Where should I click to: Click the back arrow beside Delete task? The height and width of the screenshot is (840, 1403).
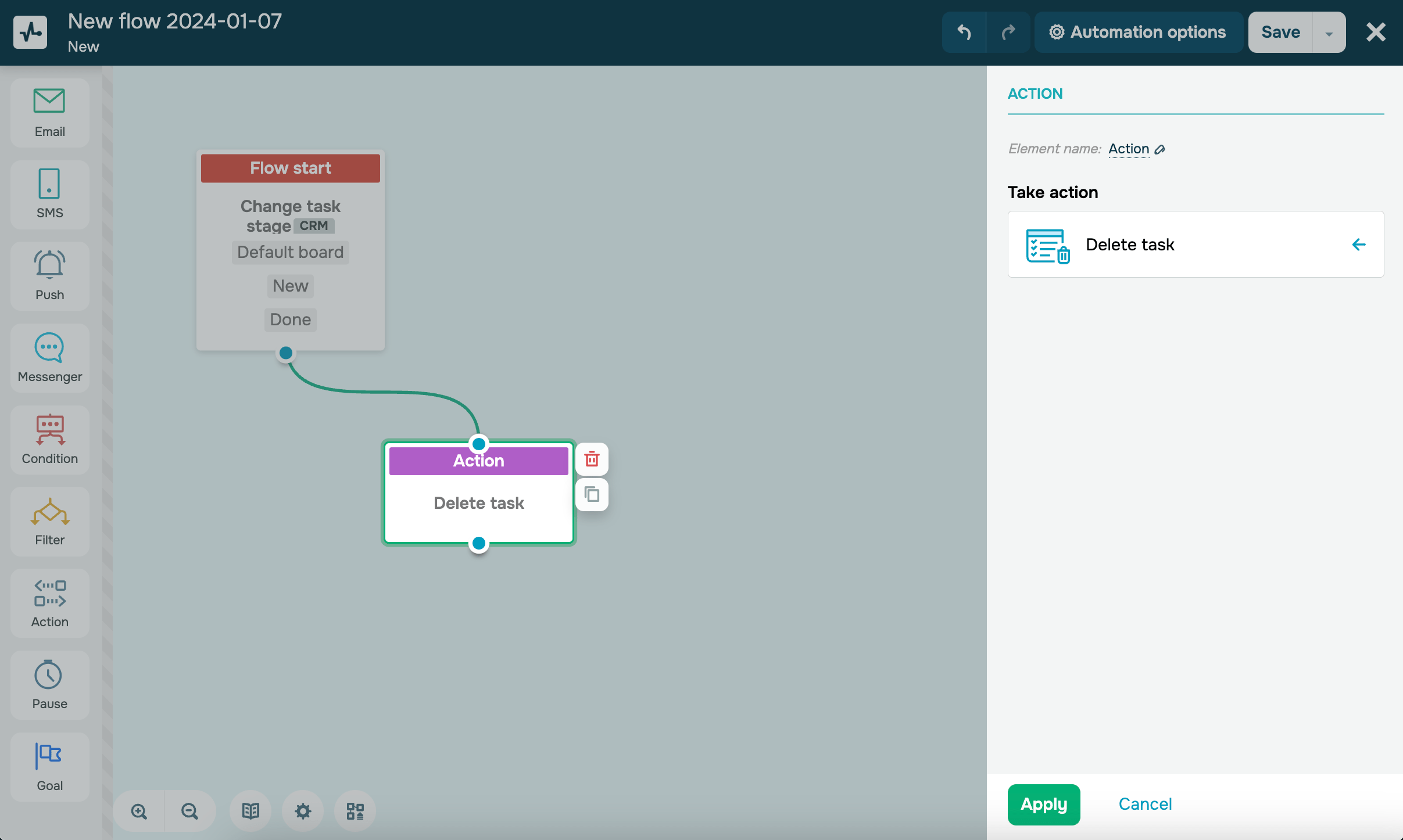tap(1358, 245)
